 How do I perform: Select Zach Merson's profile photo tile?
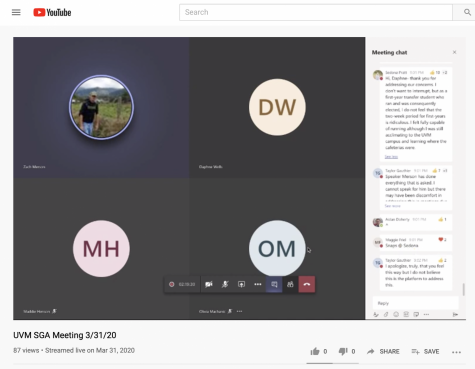101,107
